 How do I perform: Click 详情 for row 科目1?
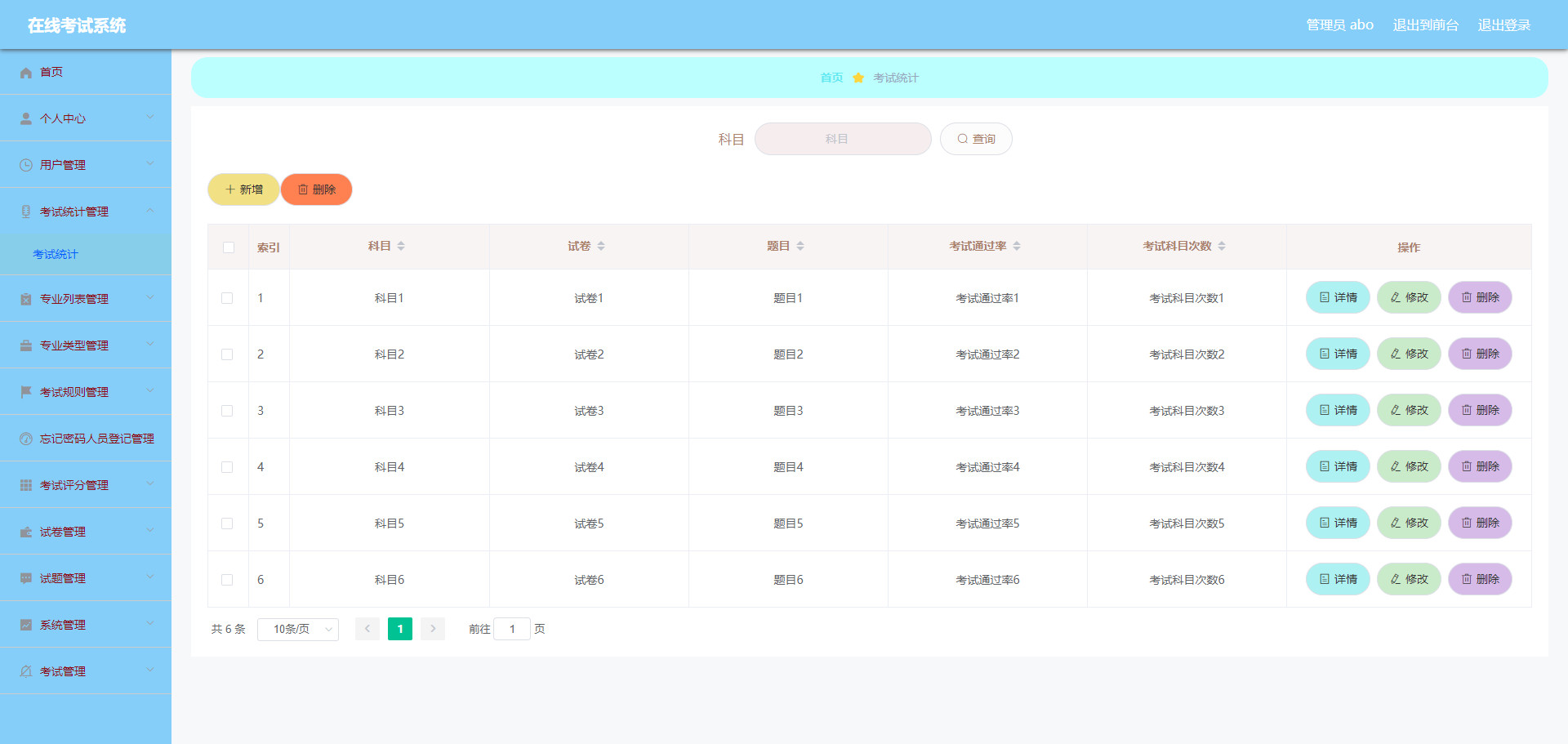(x=1338, y=297)
